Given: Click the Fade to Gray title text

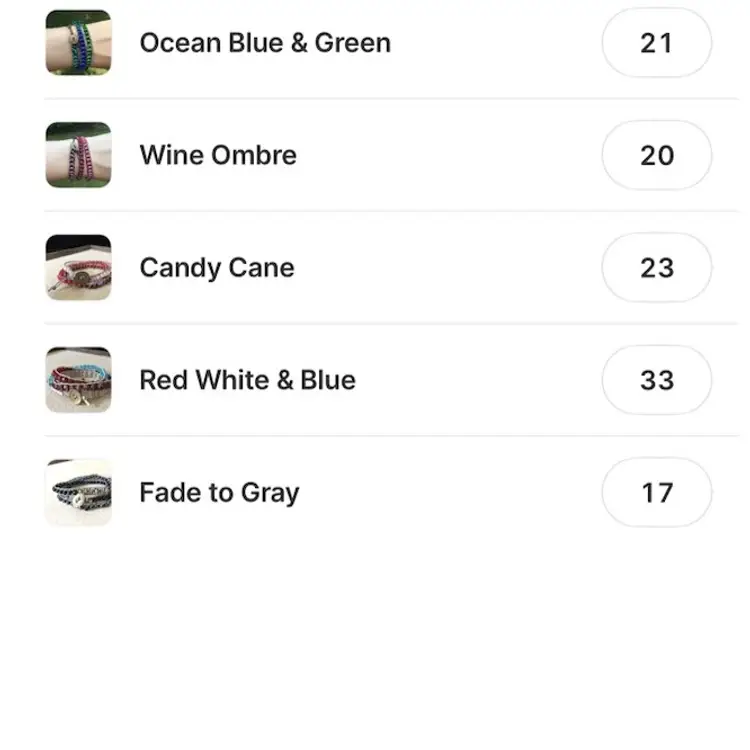Looking at the screenshot, I should pyautogui.click(x=219, y=492).
